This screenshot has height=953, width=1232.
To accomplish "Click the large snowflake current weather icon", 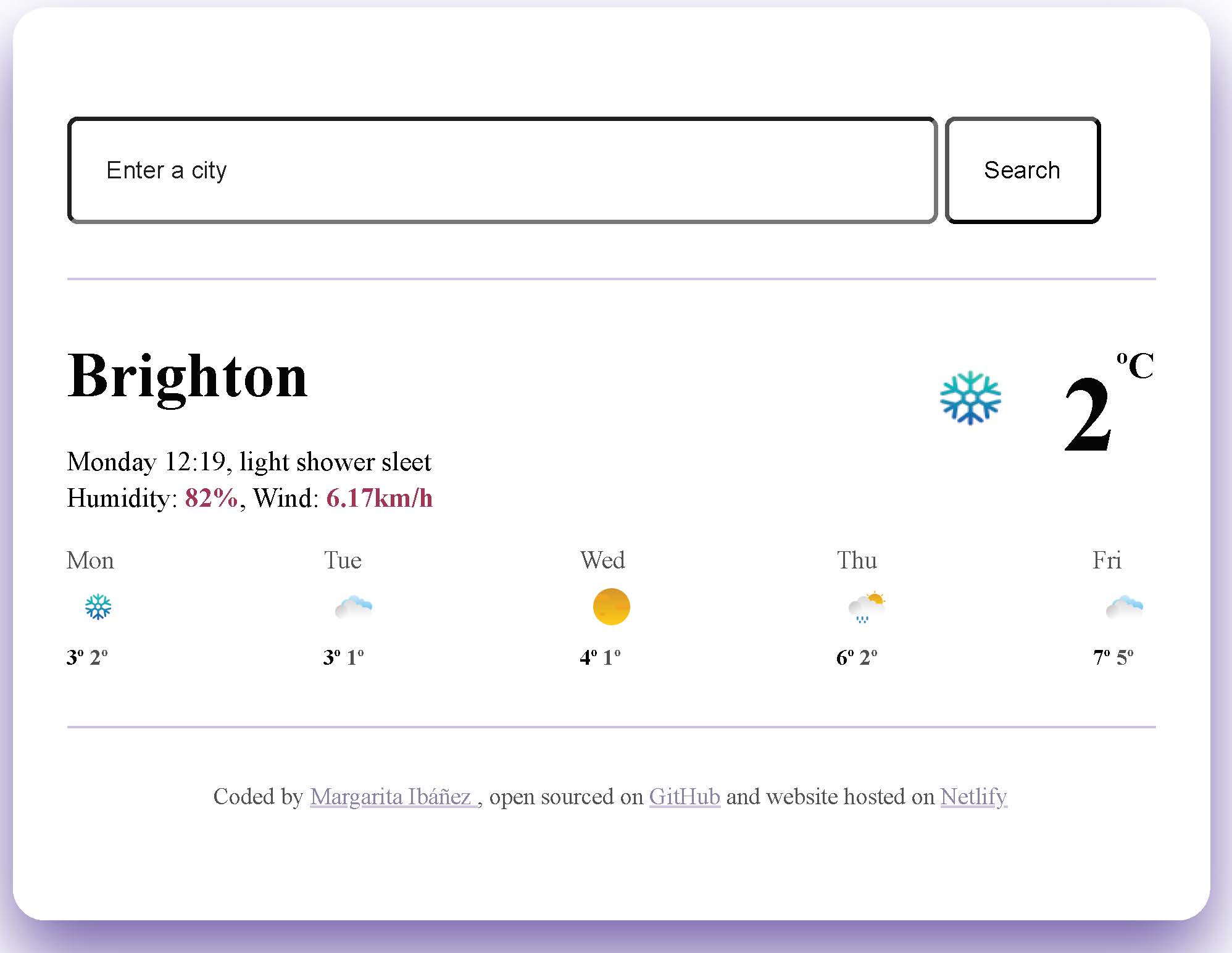I will point(972,398).
